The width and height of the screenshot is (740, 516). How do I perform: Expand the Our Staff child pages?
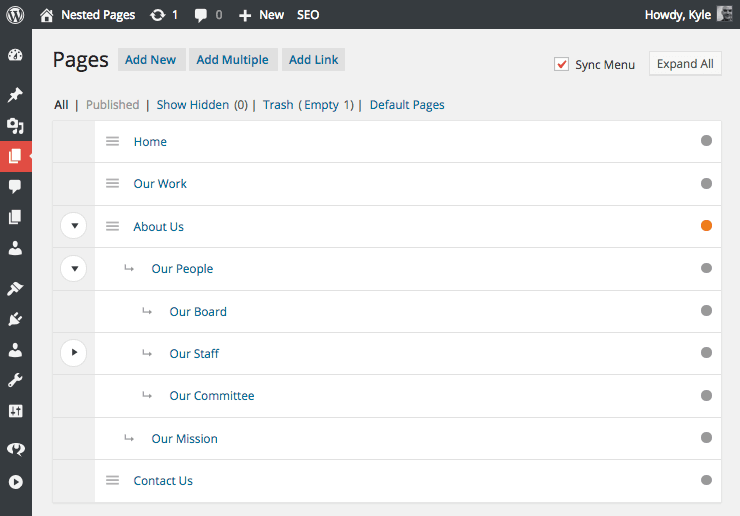pos(74,353)
